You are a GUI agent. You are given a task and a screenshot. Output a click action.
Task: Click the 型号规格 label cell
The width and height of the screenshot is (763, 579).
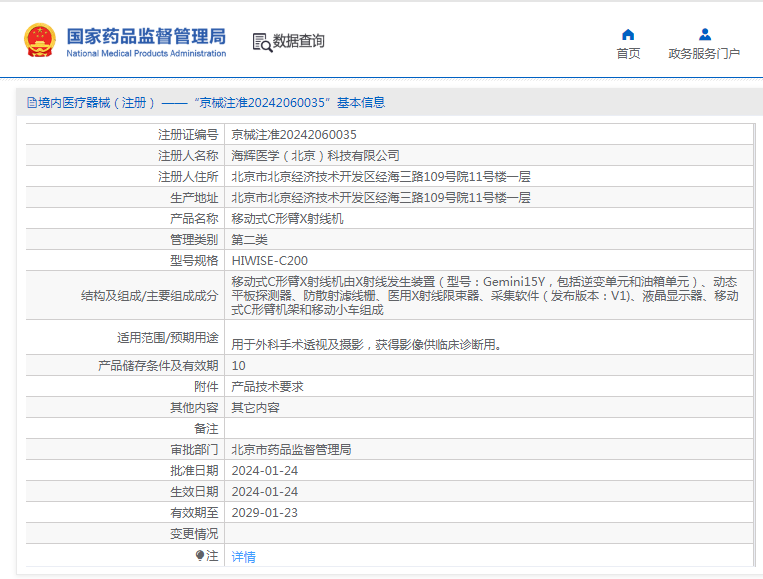pyautogui.click(x=125, y=261)
